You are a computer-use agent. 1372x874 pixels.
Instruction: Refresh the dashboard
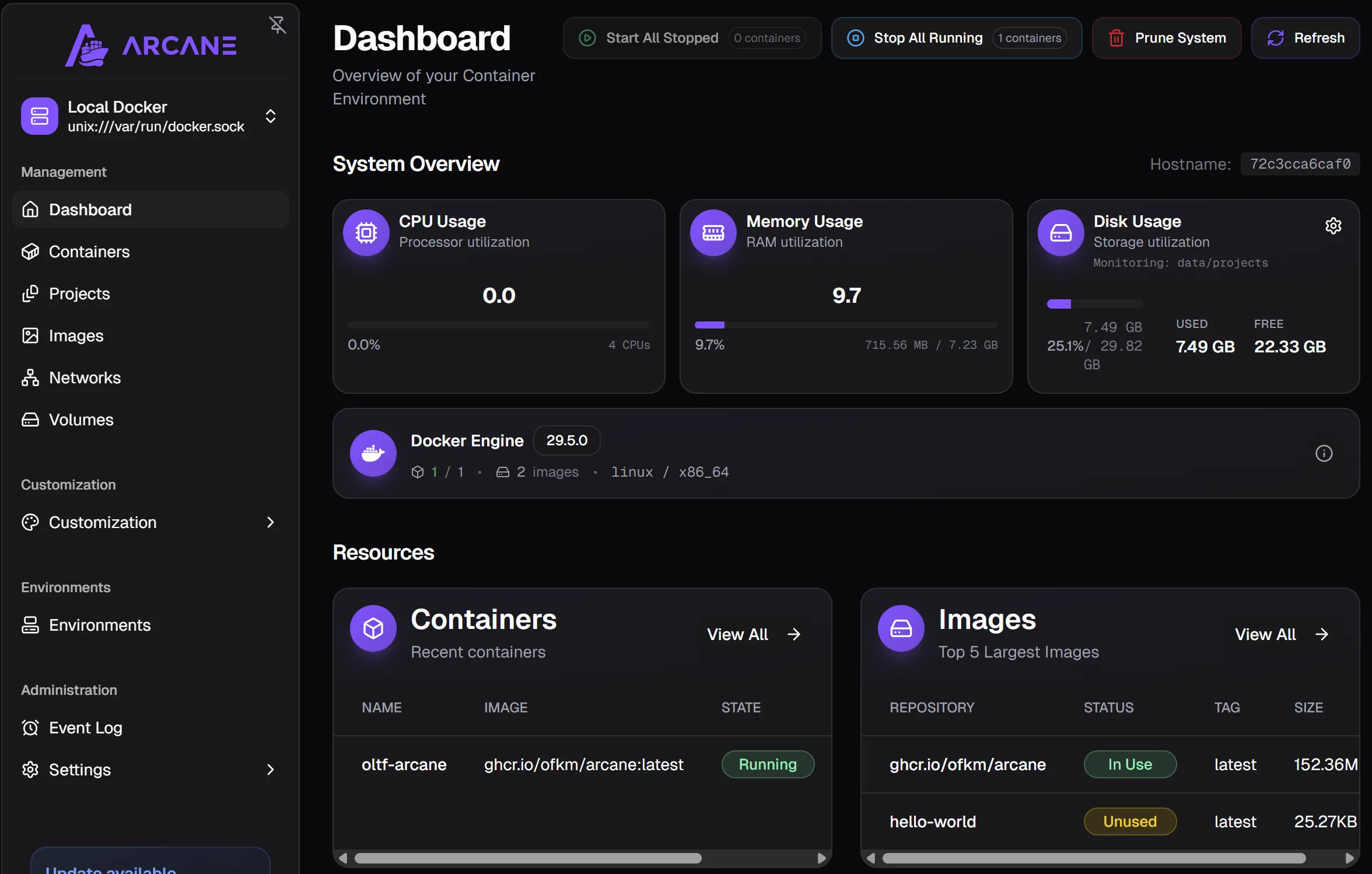(1305, 38)
